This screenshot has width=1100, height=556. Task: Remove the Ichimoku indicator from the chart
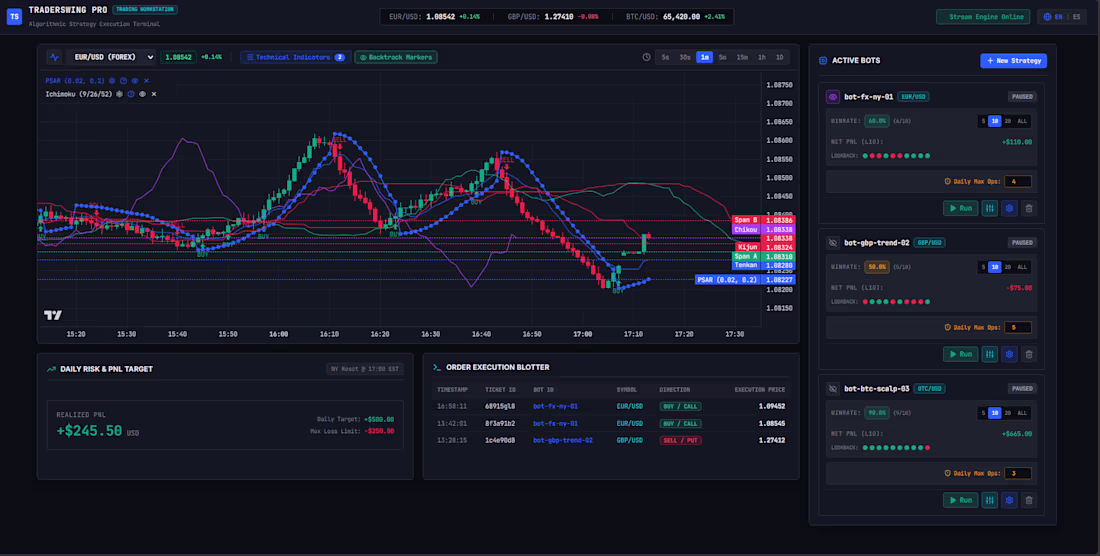click(154, 94)
